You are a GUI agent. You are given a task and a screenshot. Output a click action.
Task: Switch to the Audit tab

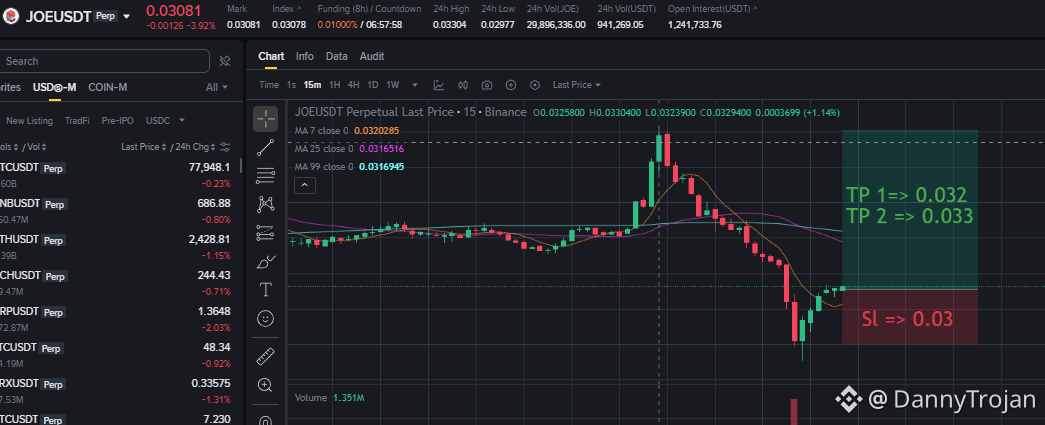coord(372,57)
